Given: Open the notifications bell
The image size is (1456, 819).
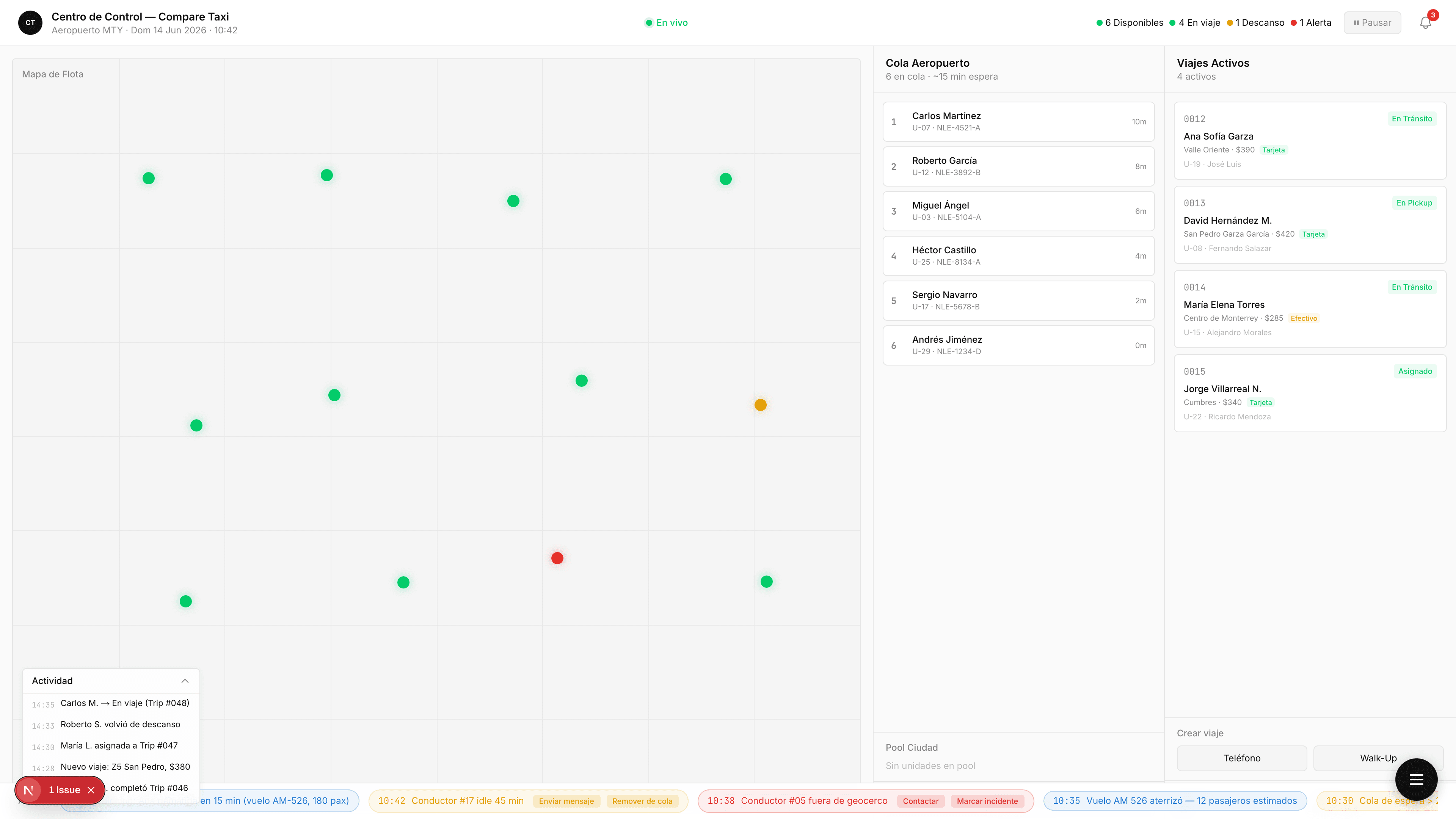Looking at the screenshot, I should click(x=1425, y=23).
